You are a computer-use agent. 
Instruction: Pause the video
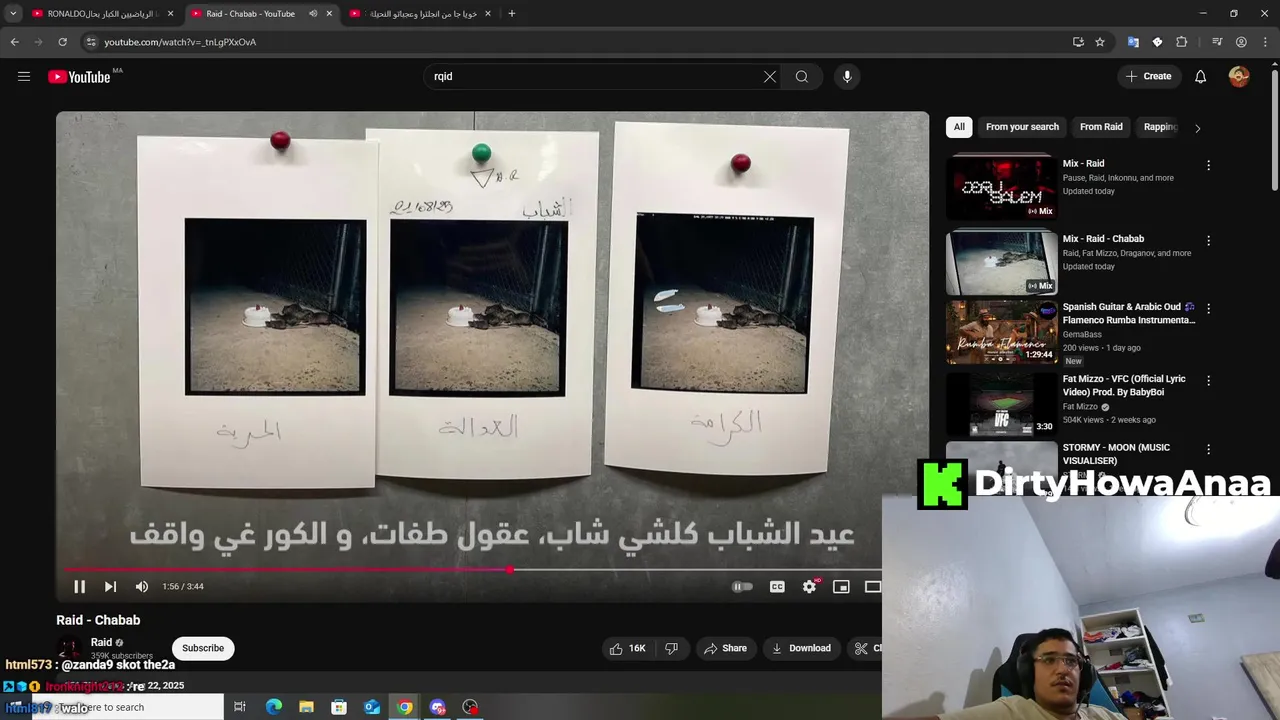79,587
